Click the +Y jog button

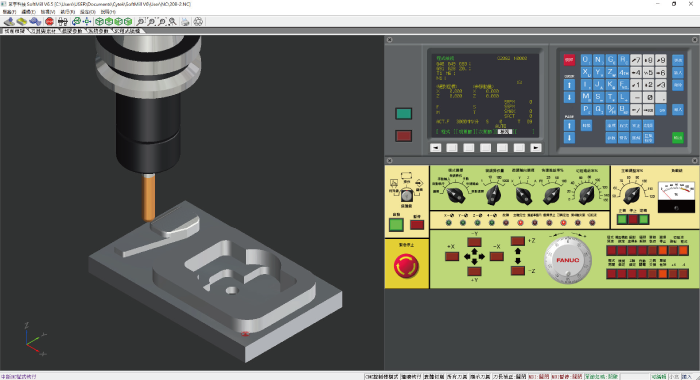tap(474, 271)
